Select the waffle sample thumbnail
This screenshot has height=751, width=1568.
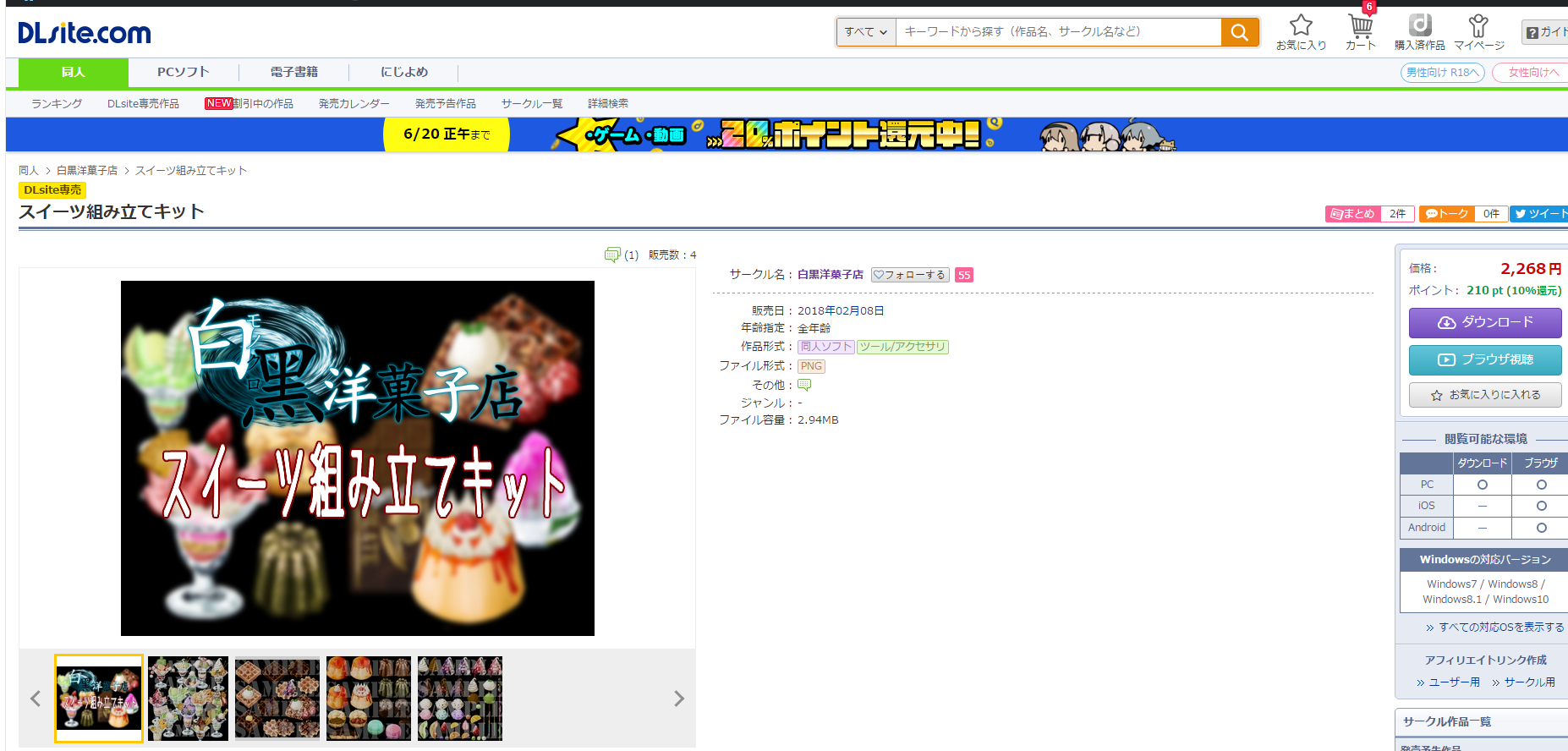277,699
